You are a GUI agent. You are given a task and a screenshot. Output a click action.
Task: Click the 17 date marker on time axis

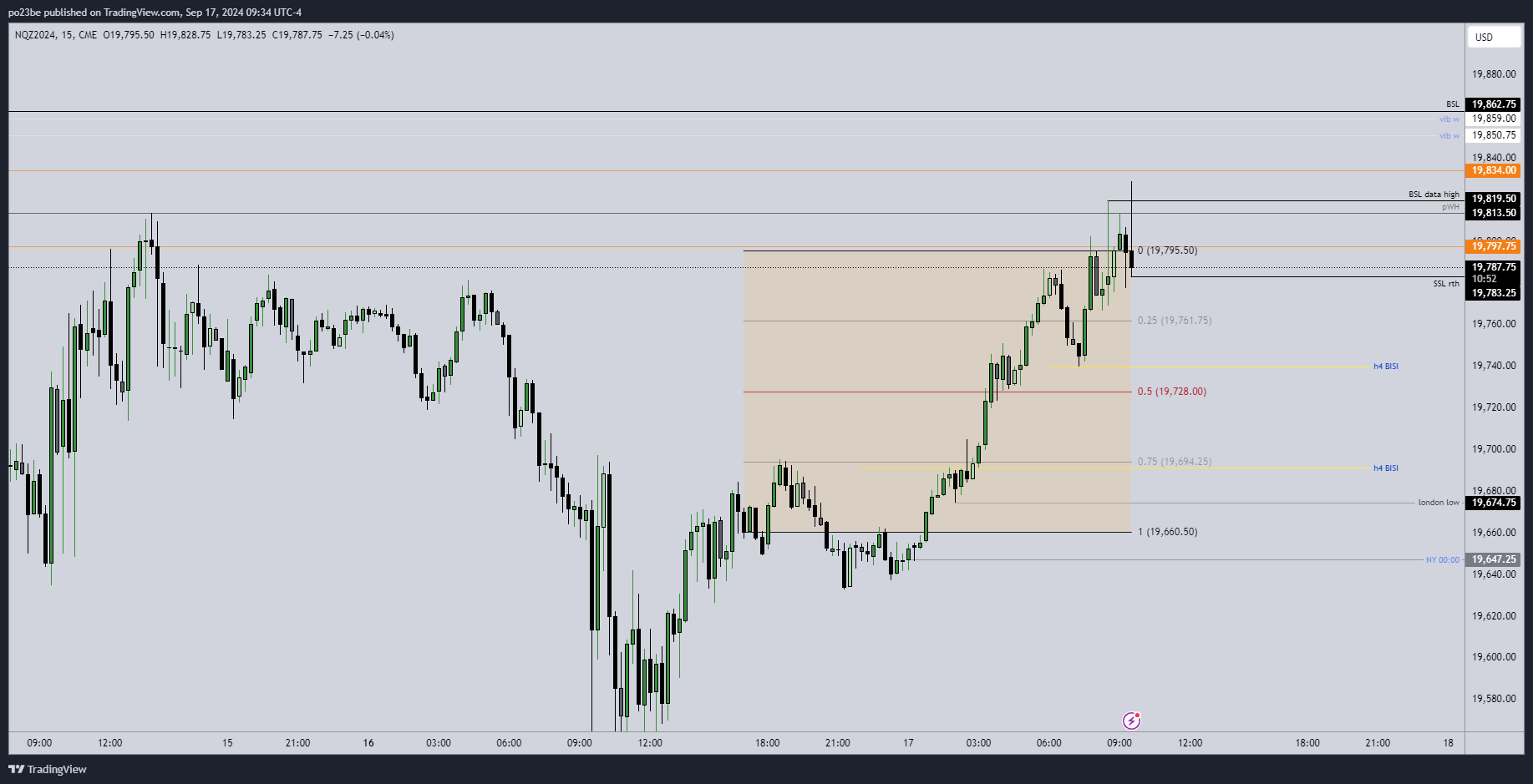pyautogui.click(x=908, y=743)
